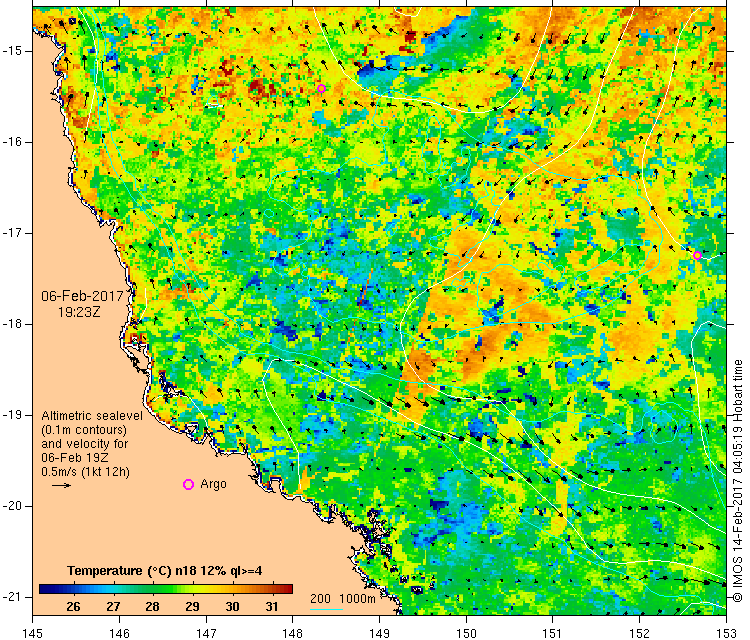Click the longitude label '146'
The width and height of the screenshot is (750, 640).
point(119,633)
